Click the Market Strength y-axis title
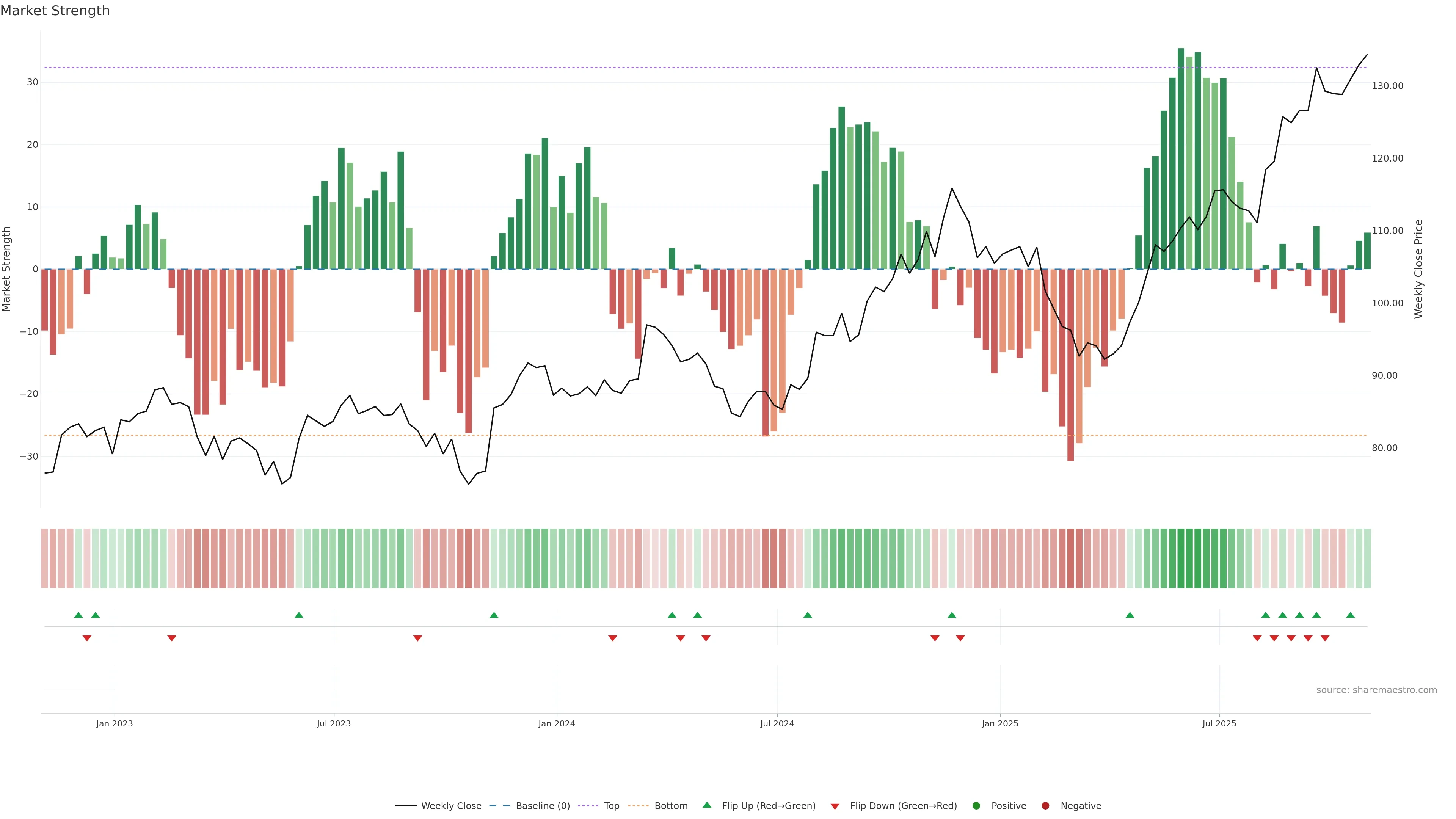1456x819 pixels. click(x=7, y=269)
